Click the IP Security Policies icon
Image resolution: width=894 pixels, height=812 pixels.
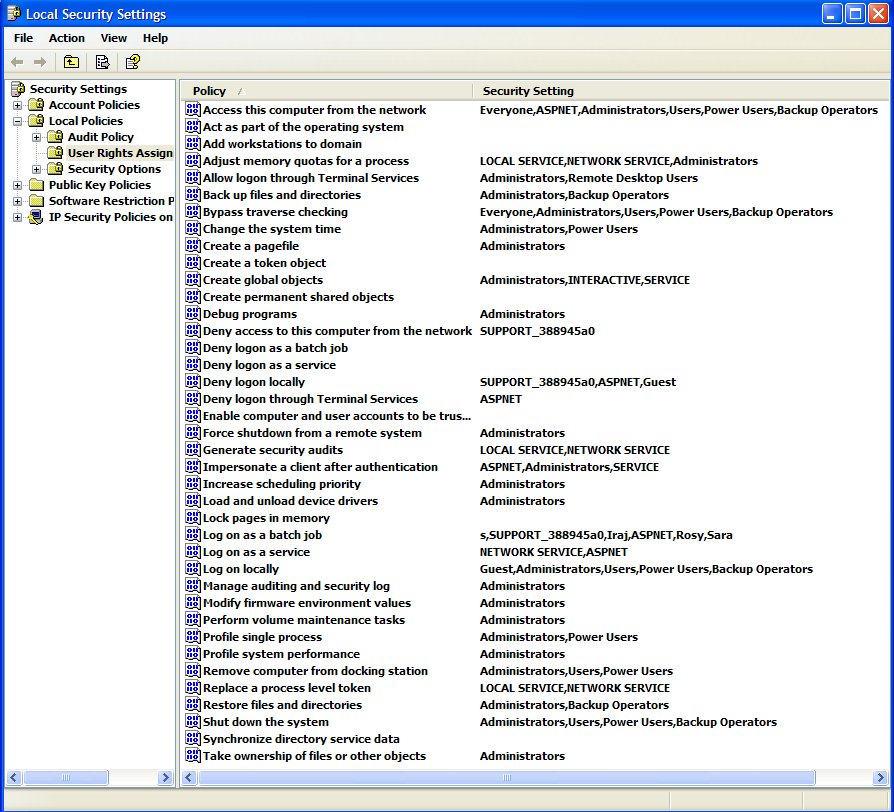(36, 217)
